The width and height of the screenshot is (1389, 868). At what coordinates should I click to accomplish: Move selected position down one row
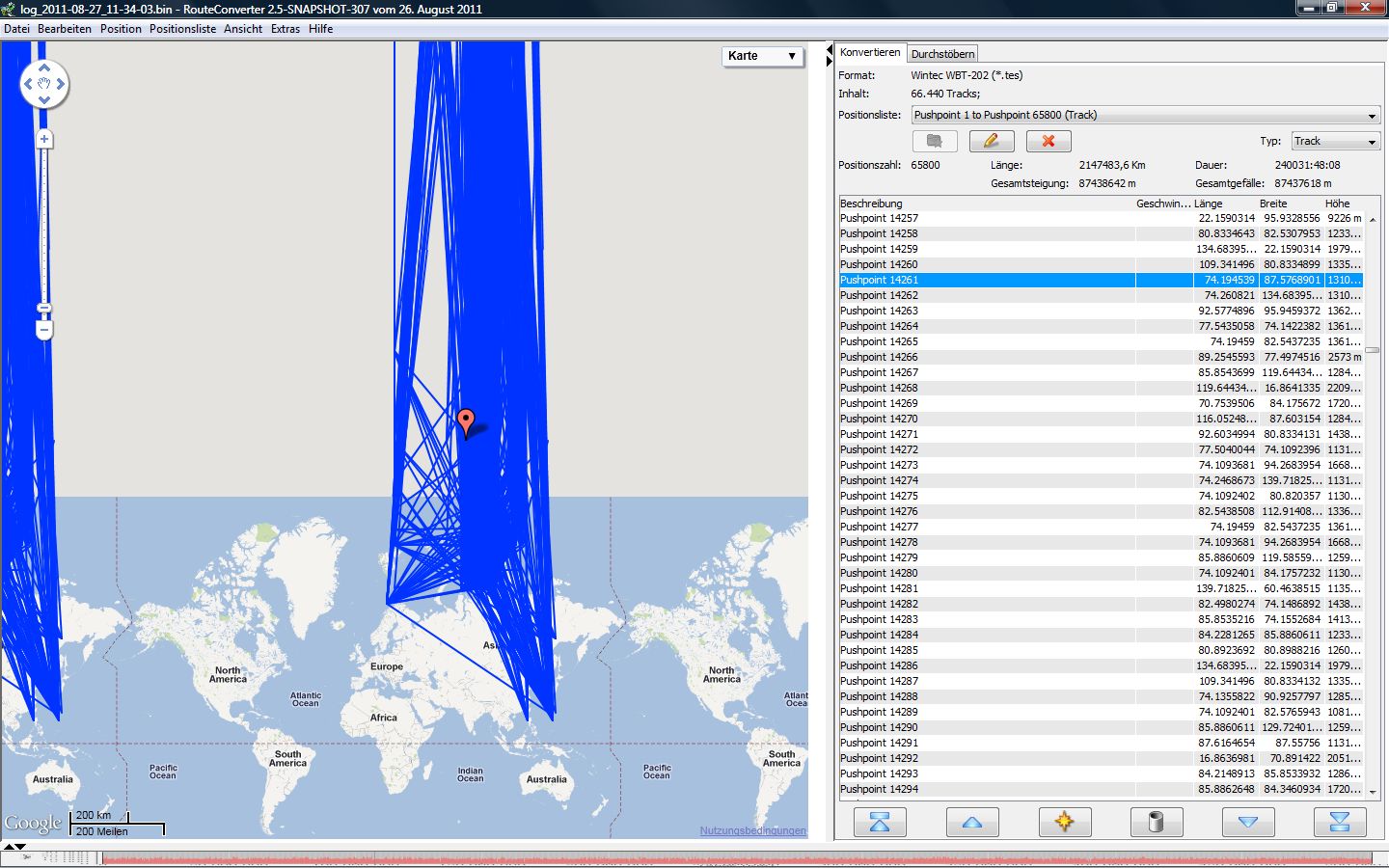point(1247,822)
